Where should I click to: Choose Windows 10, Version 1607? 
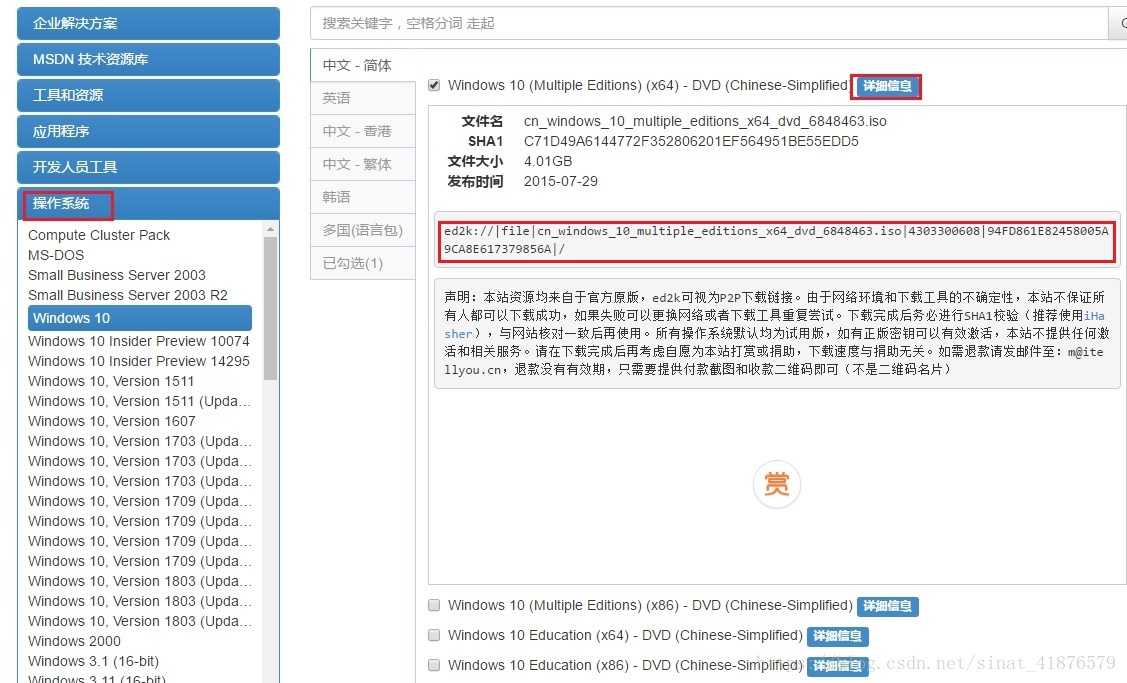111,421
